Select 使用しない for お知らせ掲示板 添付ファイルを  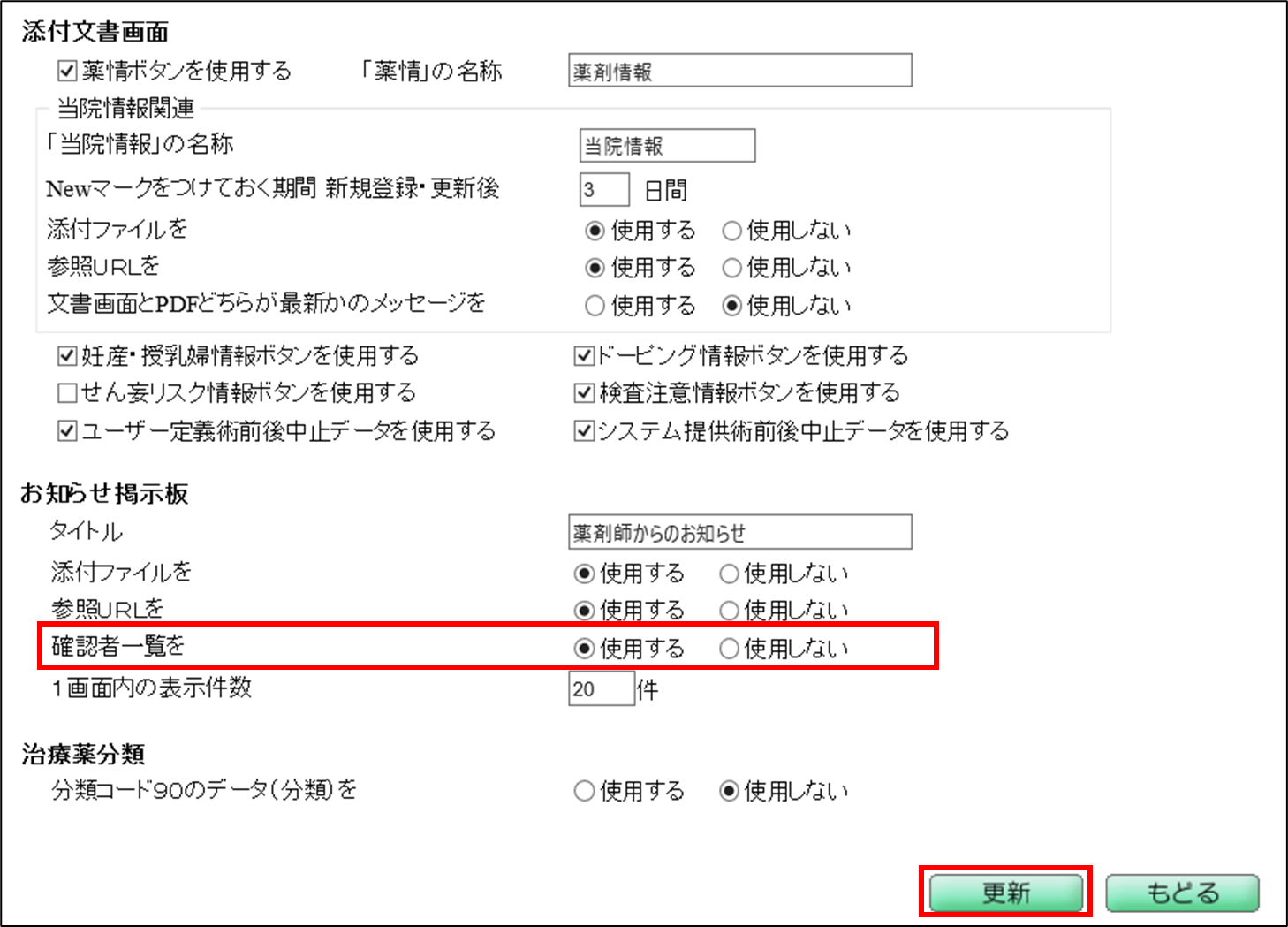coord(729,574)
